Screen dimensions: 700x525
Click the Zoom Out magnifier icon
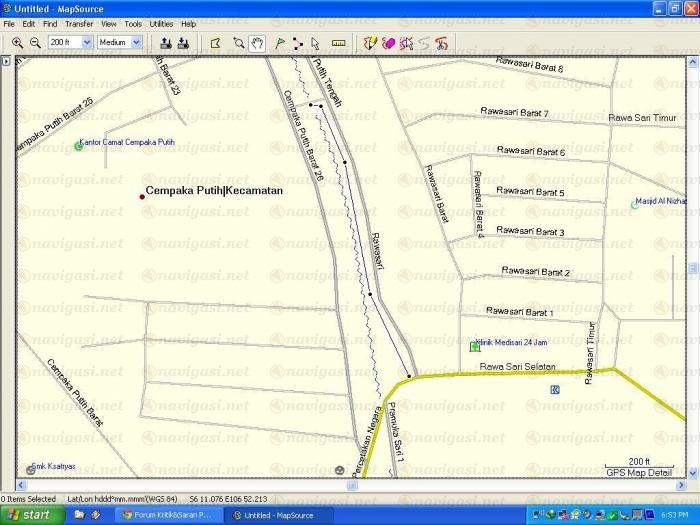click(x=35, y=43)
